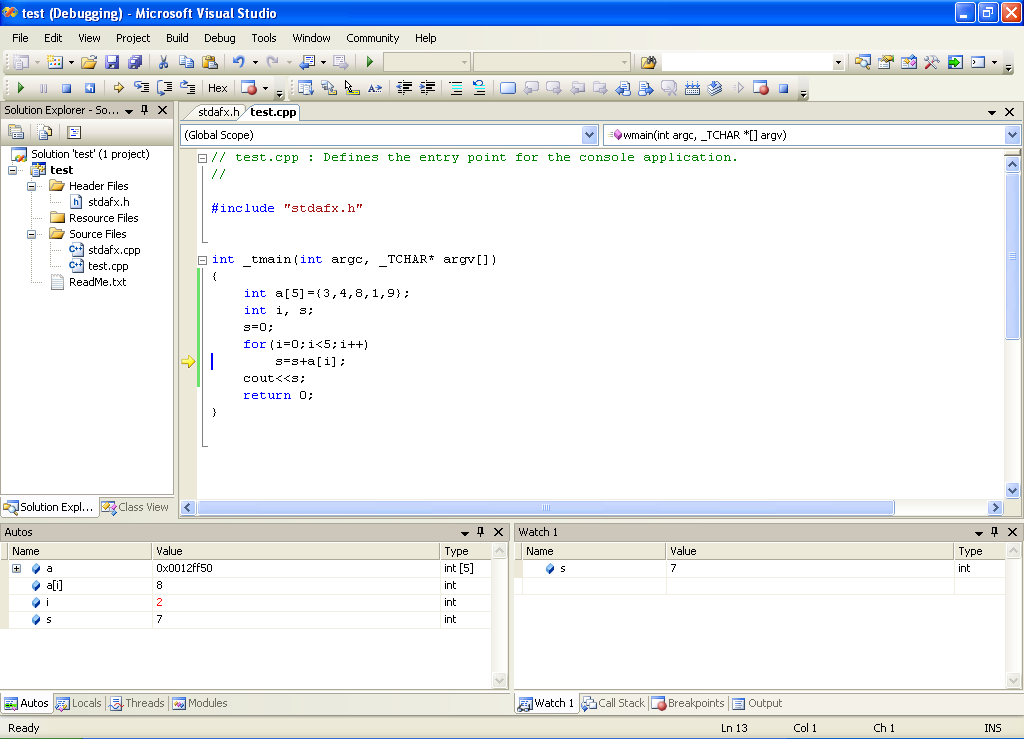Open the wmain function members dropdown
1024x739 pixels.
coord(1012,135)
